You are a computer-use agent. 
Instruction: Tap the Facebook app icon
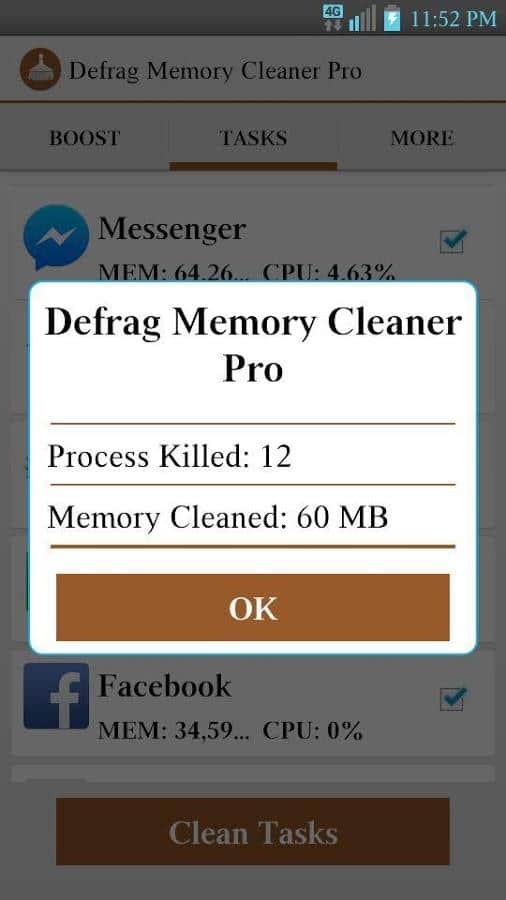pos(56,696)
